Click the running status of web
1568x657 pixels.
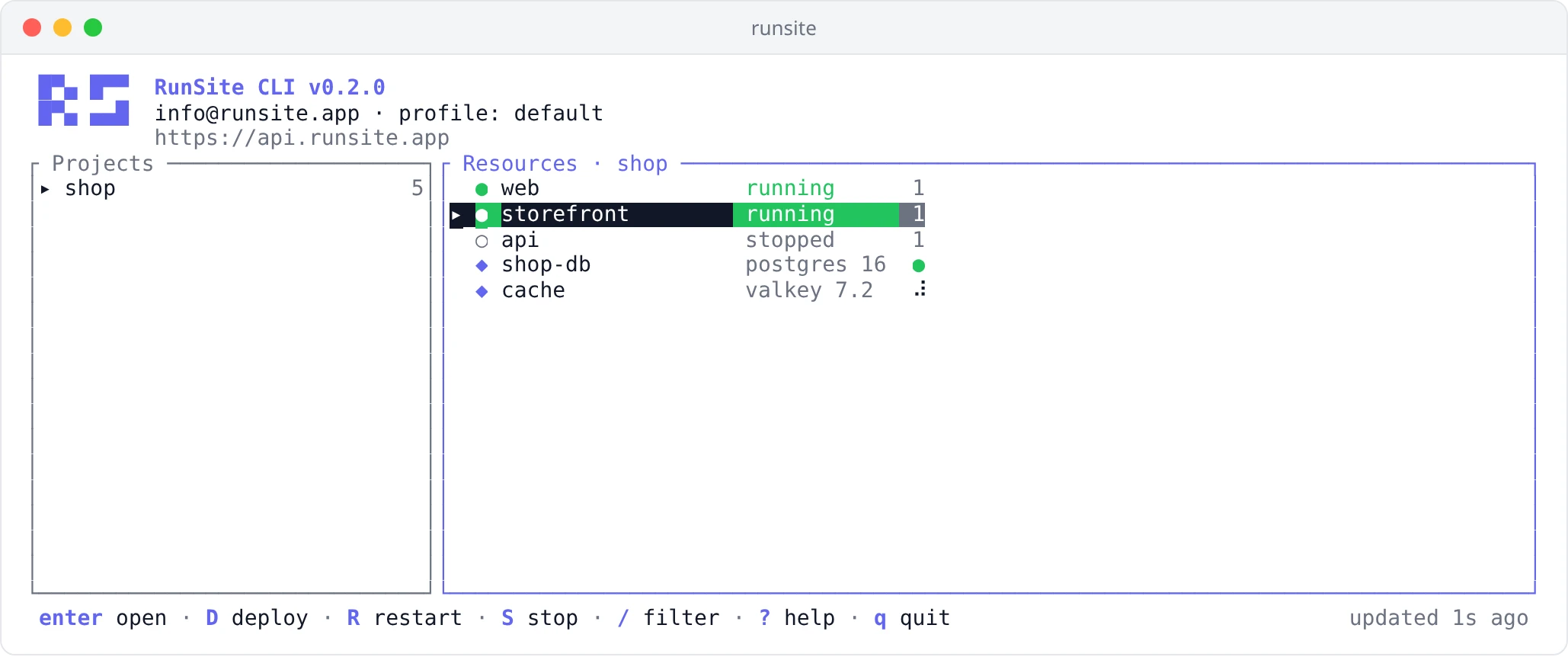790,188
